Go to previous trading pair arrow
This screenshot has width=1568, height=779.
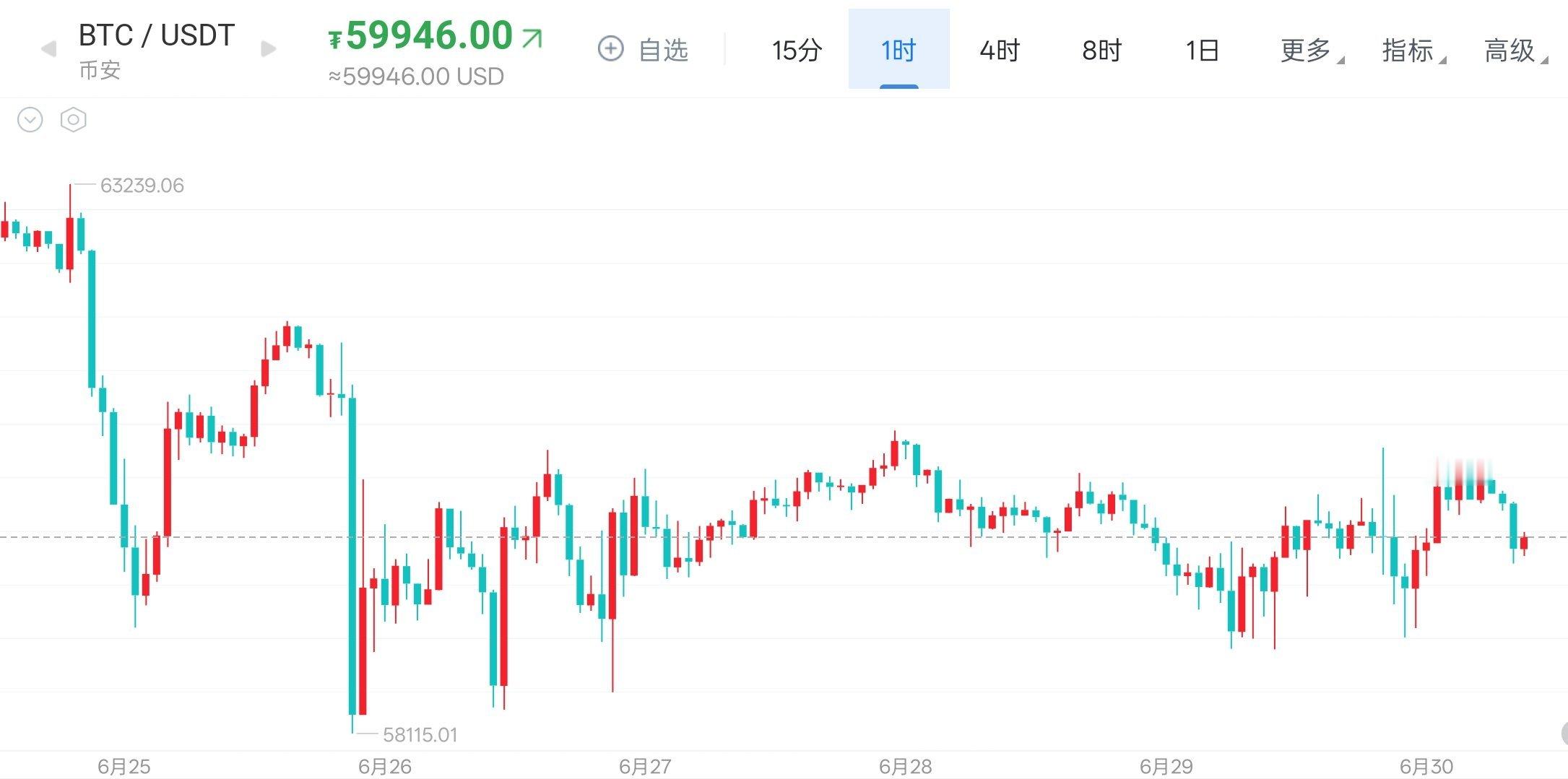(x=48, y=49)
